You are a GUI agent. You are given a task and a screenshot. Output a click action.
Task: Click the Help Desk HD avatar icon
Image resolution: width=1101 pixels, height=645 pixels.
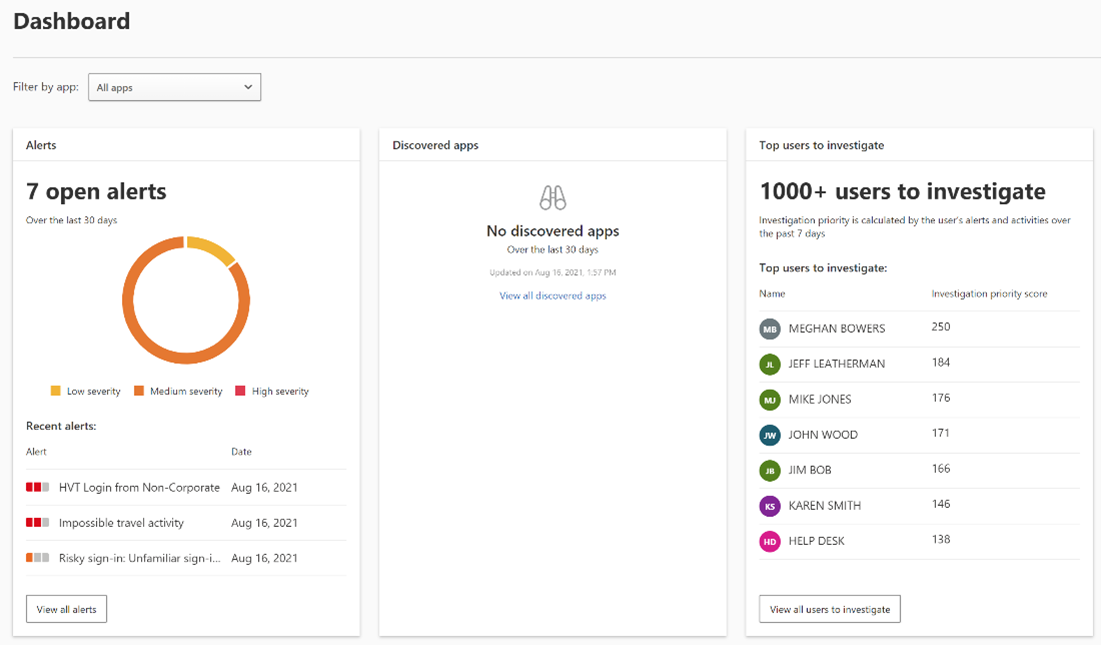coord(769,540)
